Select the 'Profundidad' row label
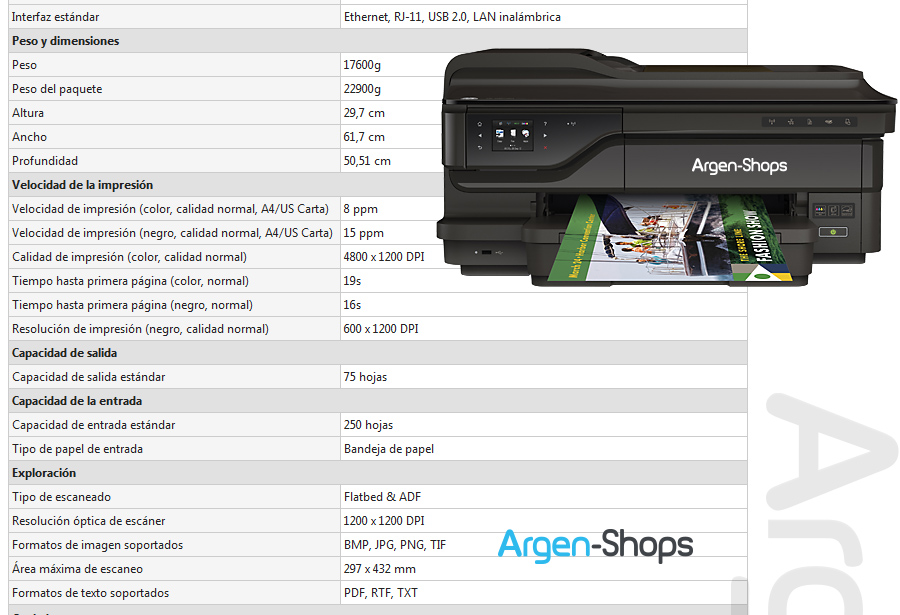 45,161
